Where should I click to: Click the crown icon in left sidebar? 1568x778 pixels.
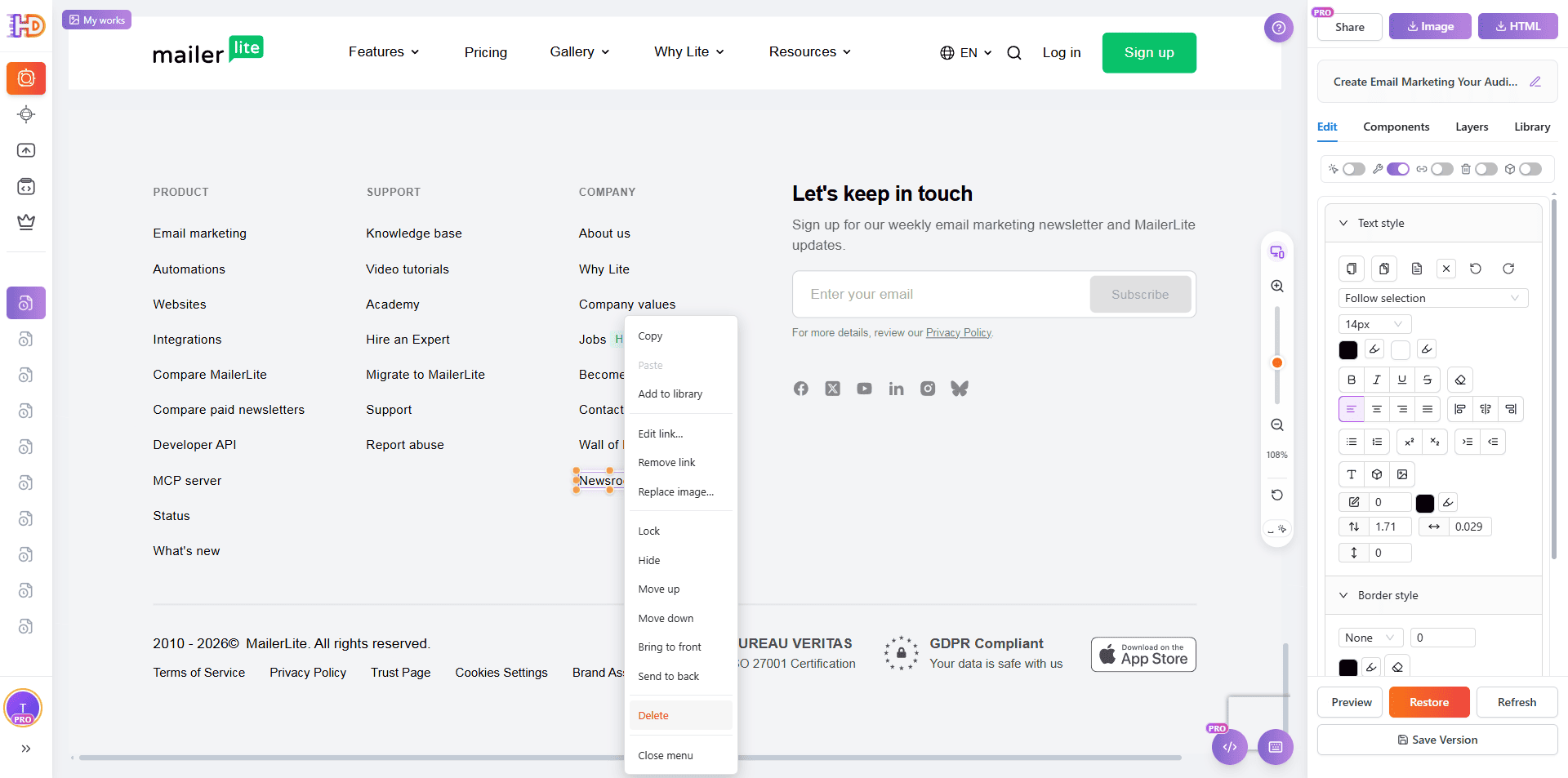click(x=26, y=222)
